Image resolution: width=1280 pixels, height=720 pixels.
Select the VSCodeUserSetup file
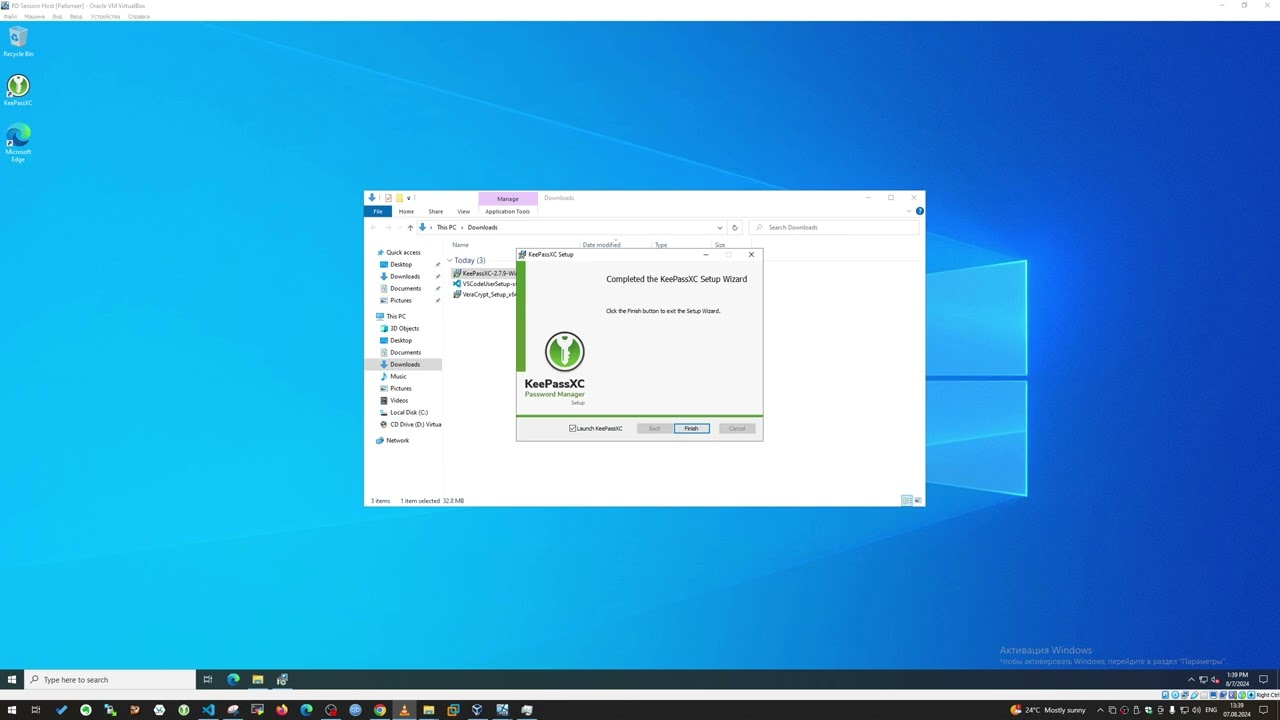(x=485, y=284)
